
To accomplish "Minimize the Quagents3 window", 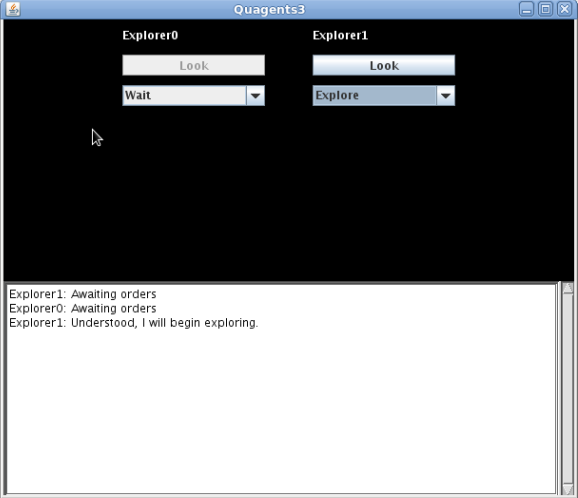I will pos(526,9).
